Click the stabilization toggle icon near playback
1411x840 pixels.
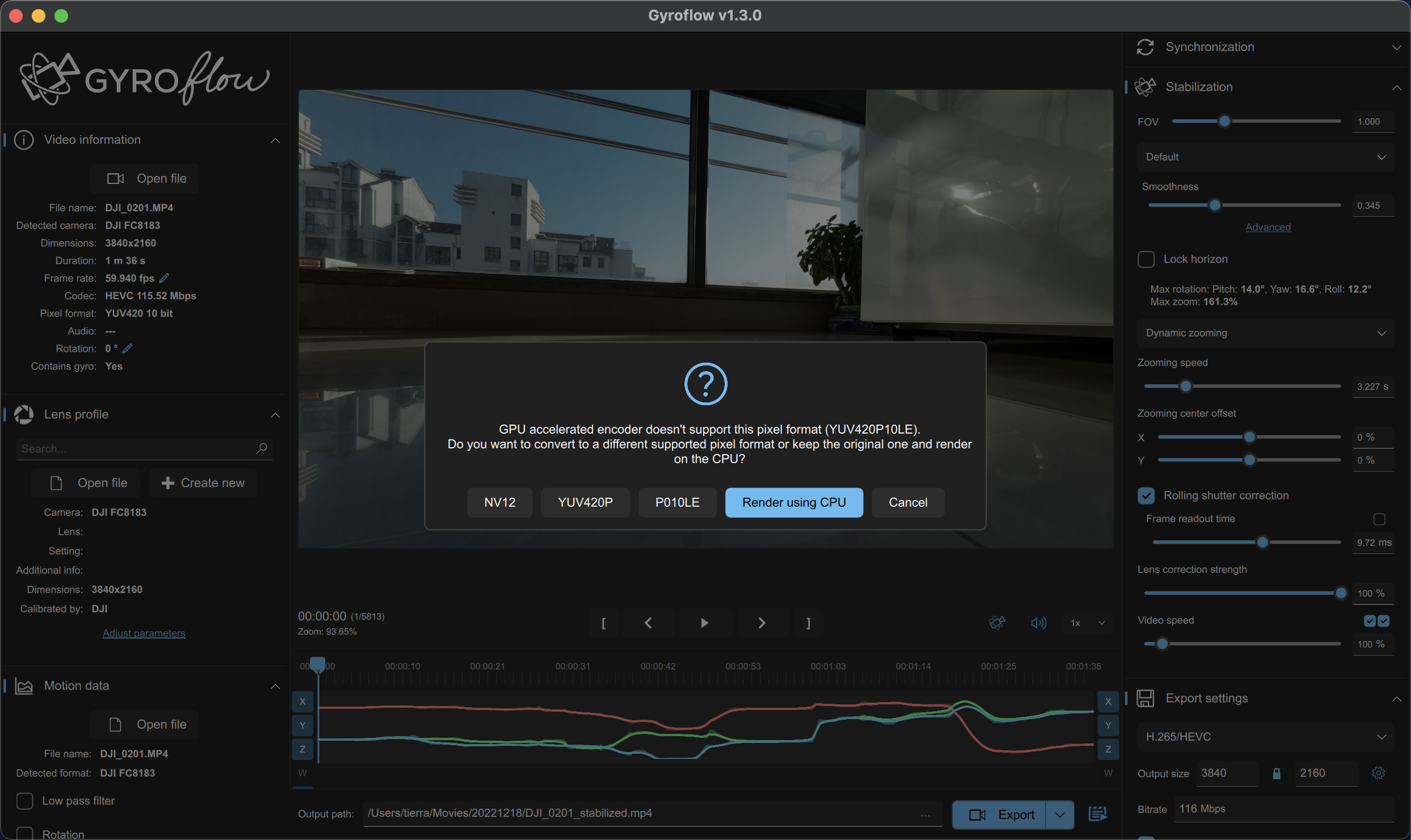pos(997,623)
